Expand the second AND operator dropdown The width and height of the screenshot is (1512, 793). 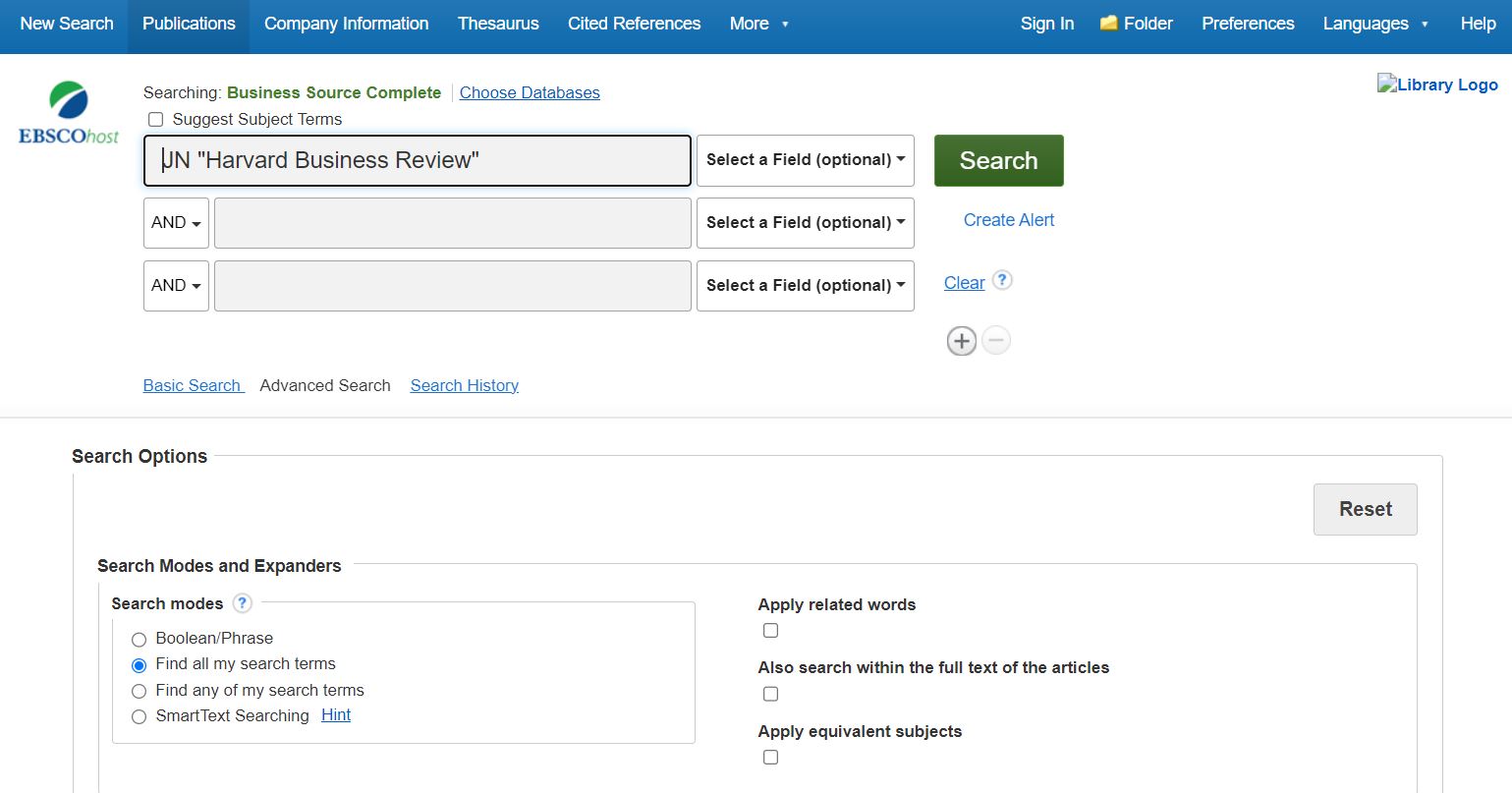tap(175, 285)
